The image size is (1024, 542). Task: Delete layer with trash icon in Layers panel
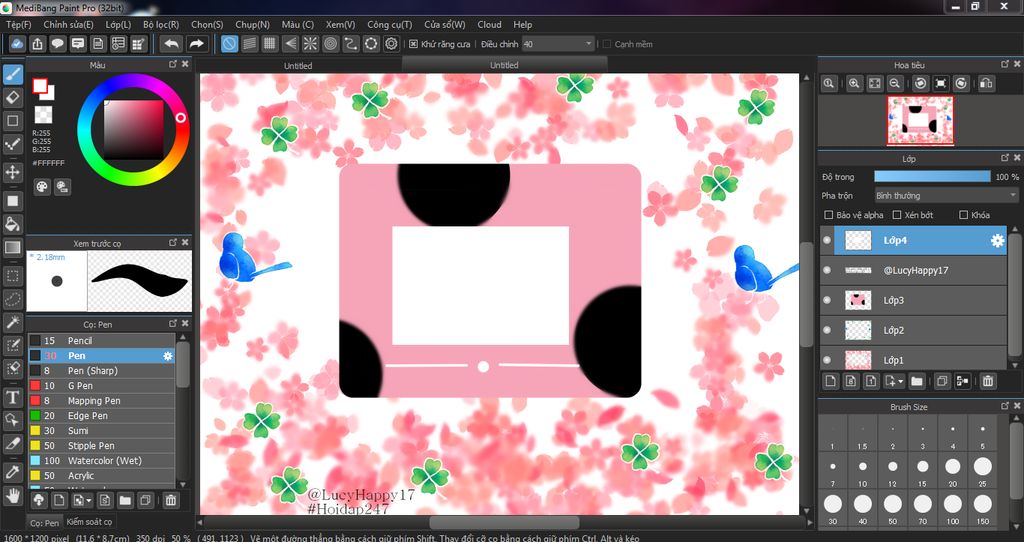(988, 381)
